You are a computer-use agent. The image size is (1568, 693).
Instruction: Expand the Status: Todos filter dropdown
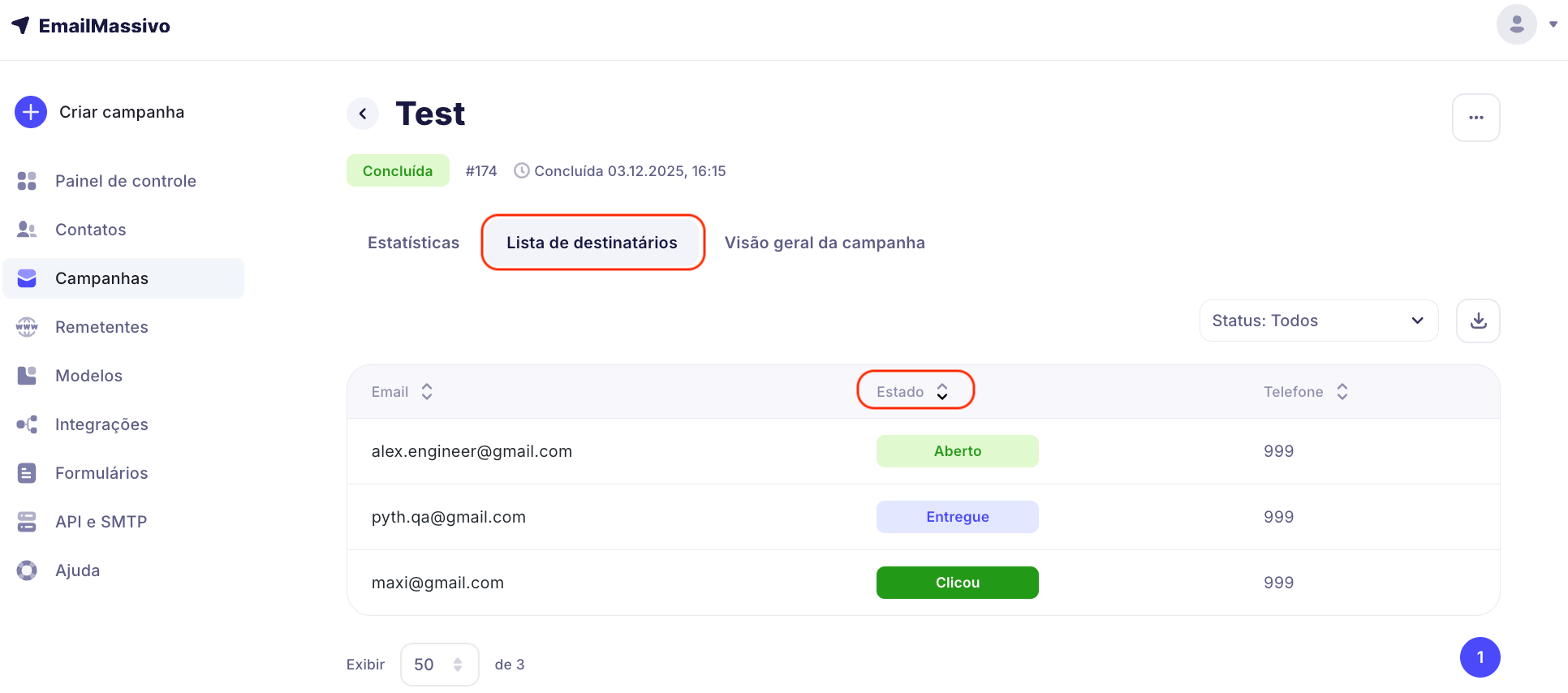[x=1318, y=321]
